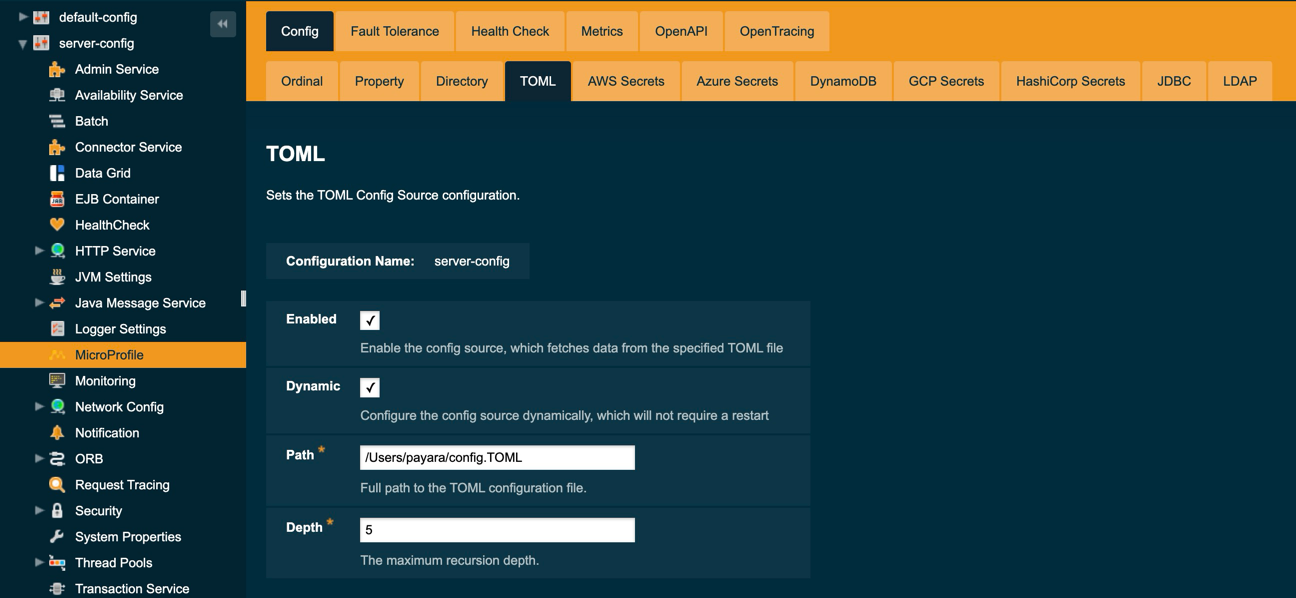Open the System Properties wrench icon

tap(58, 536)
